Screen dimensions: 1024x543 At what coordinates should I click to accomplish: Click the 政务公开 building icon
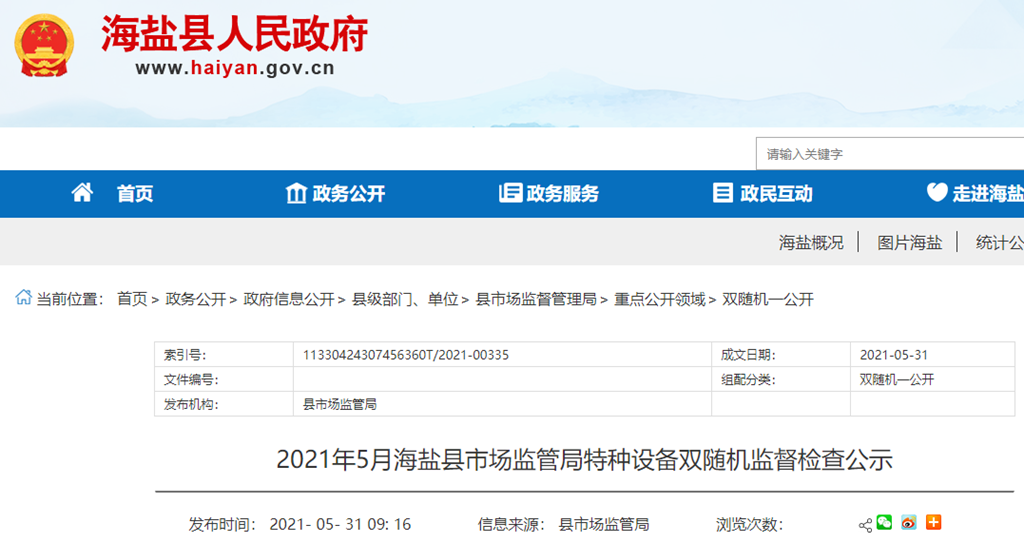click(296, 193)
